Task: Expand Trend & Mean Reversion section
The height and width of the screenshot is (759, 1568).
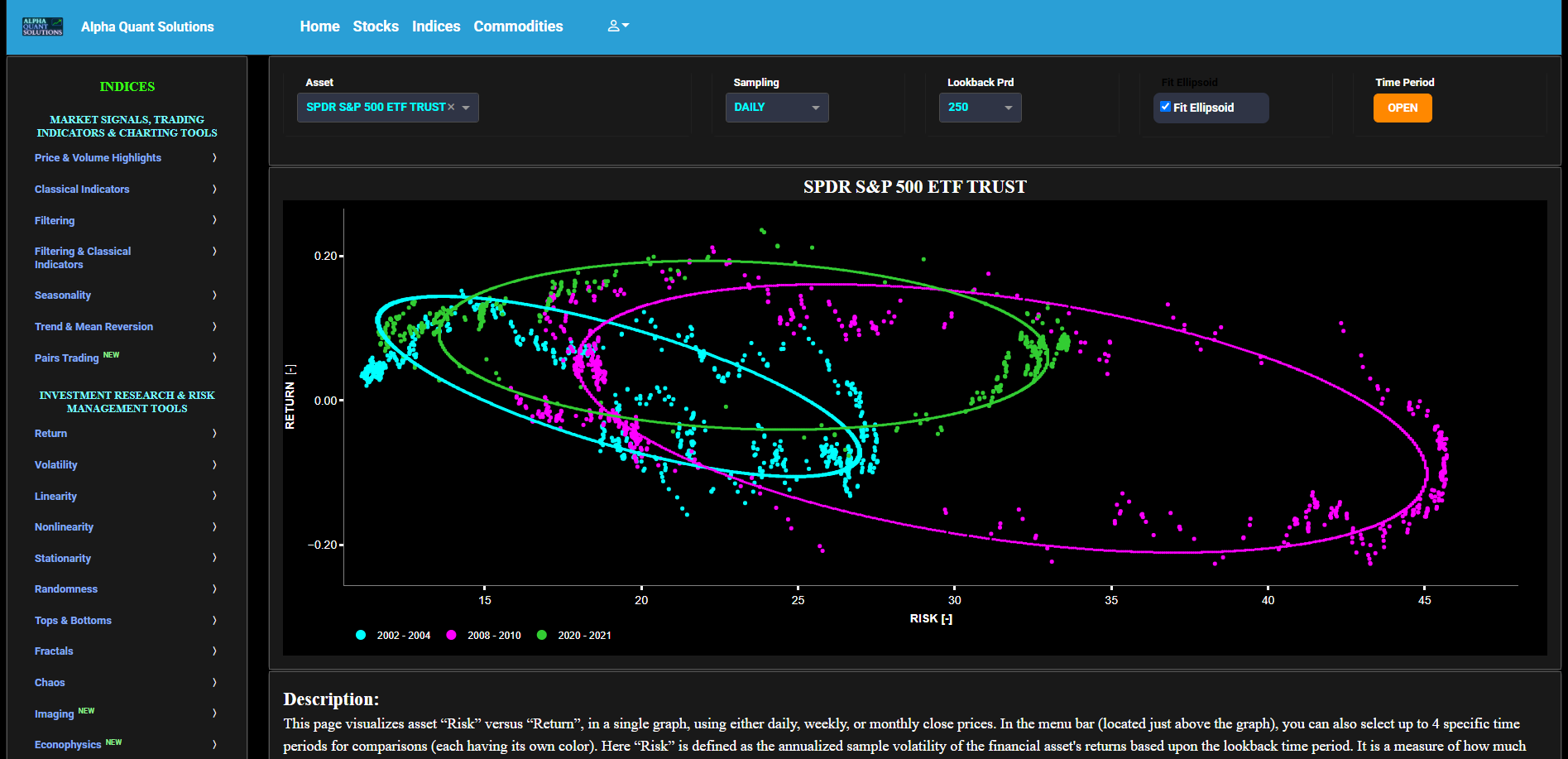Action: coord(127,327)
